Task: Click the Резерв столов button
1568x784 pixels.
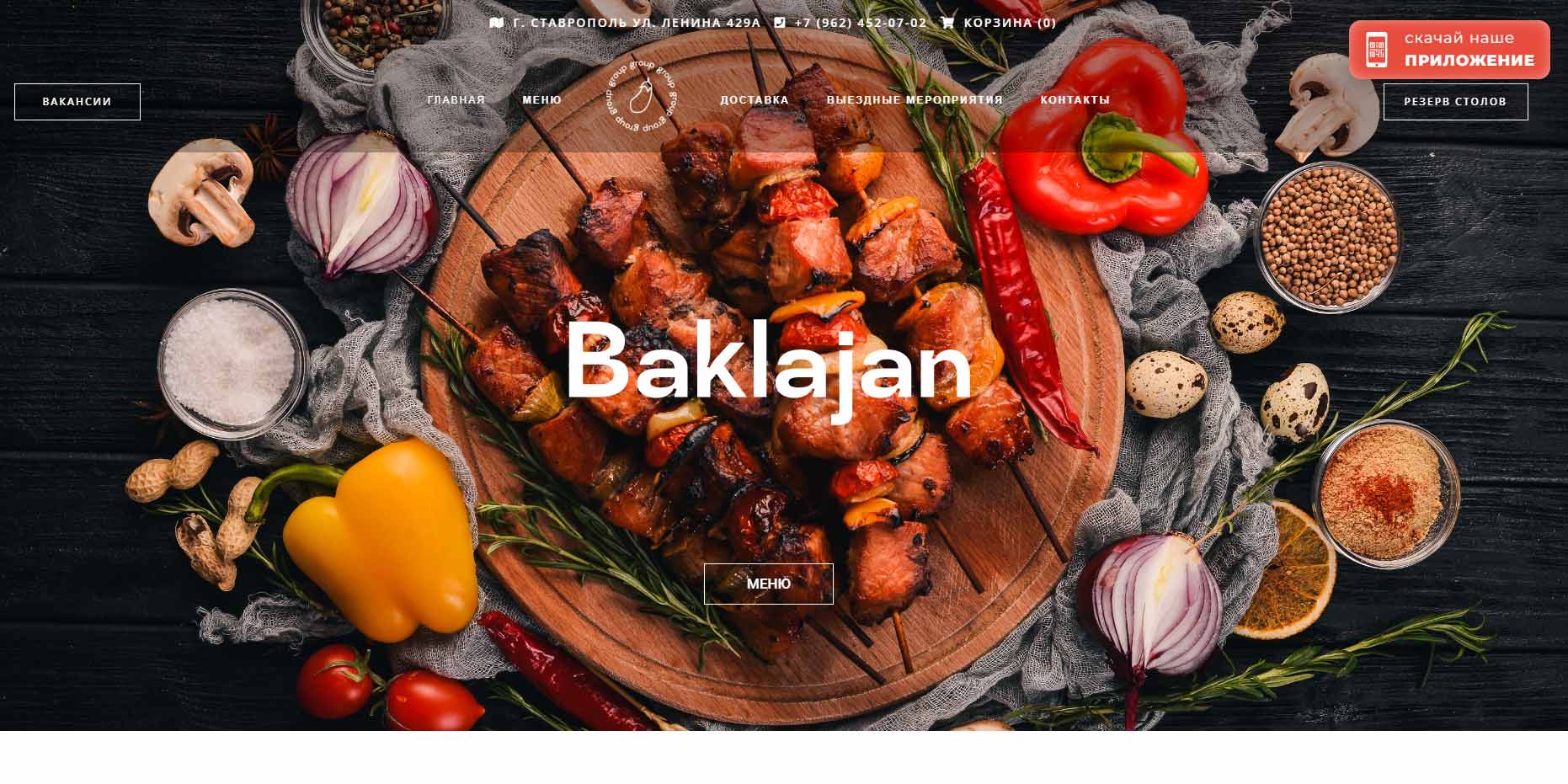Action: [1455, 102]
